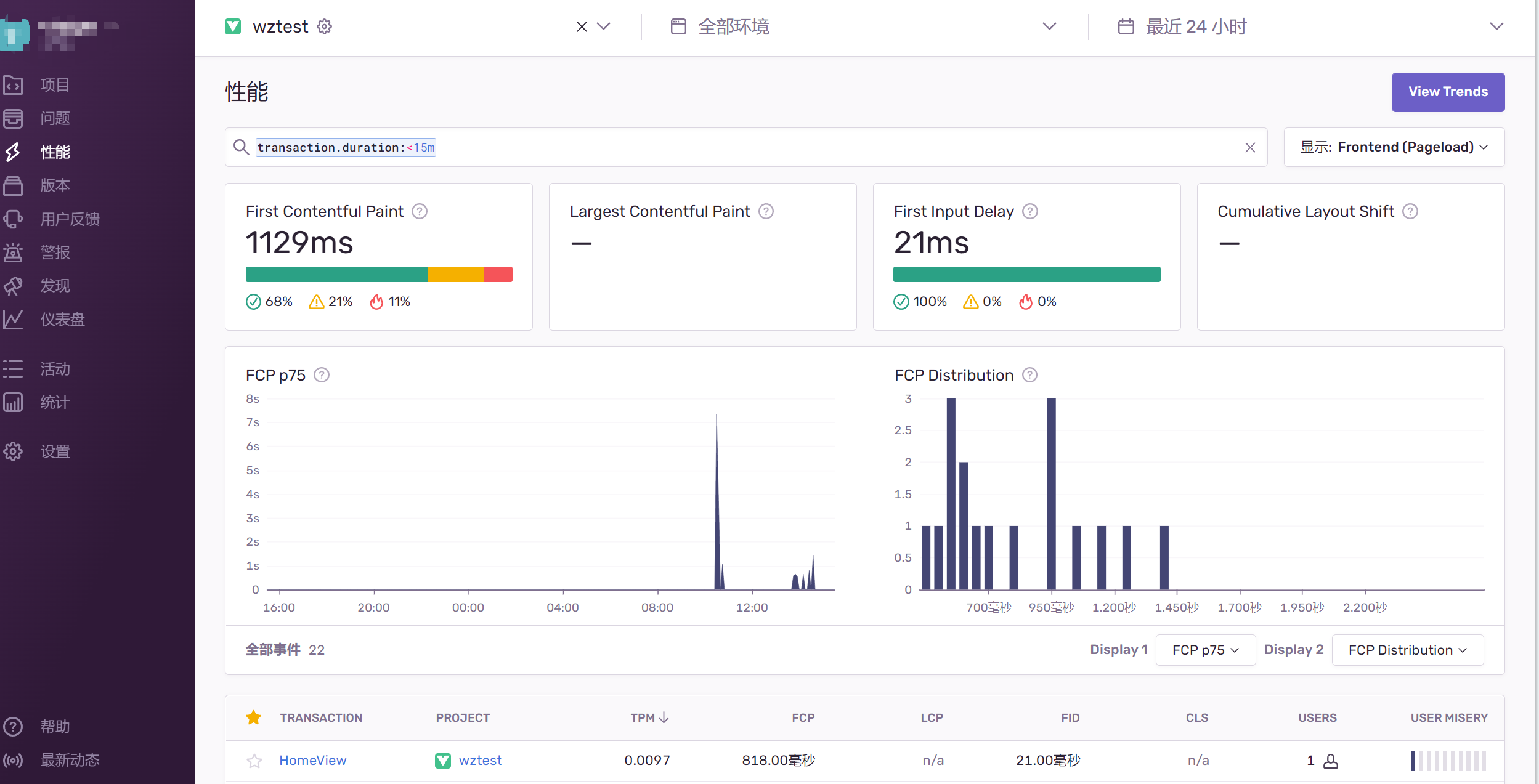Show help for First Contentful Paint
Viewport: 1539px width, 784px height.
(x=420, y=211)
